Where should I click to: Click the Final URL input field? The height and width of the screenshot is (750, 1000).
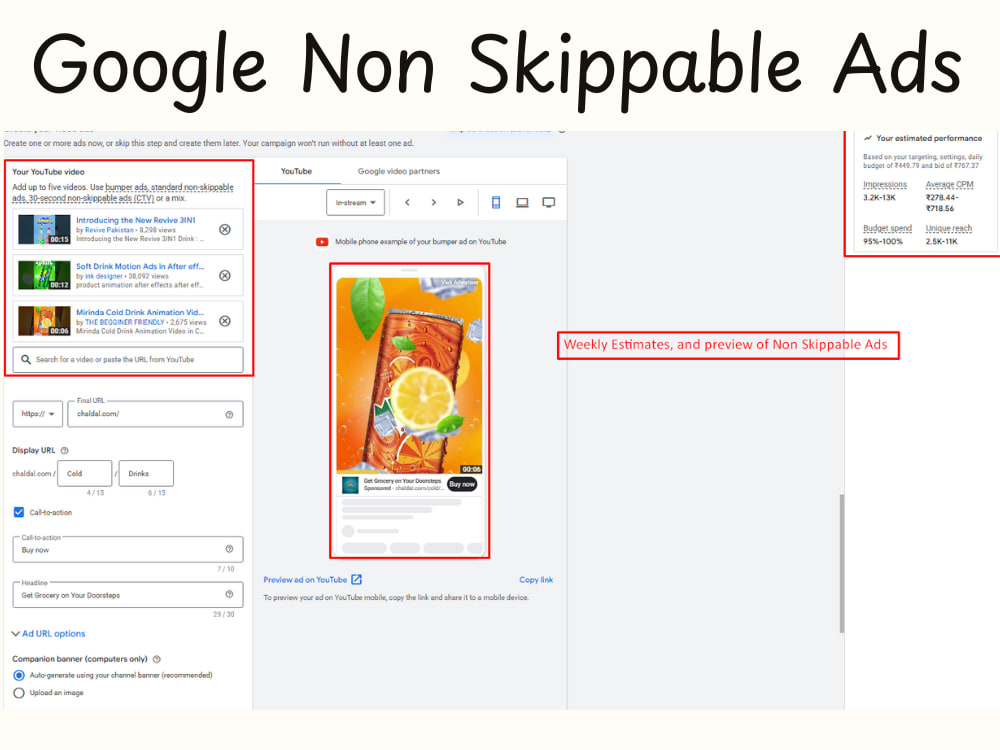(x=156, y=414)
